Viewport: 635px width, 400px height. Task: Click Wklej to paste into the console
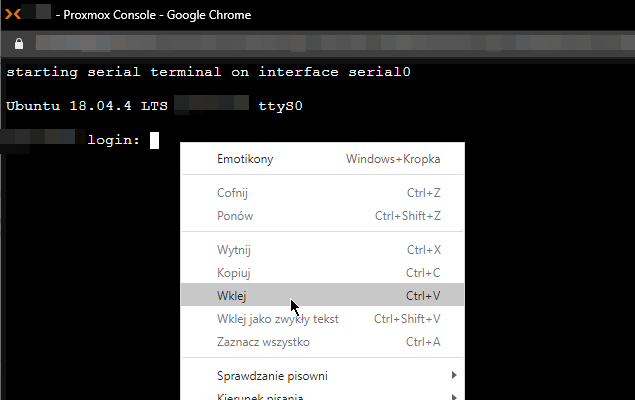(231, 296)
